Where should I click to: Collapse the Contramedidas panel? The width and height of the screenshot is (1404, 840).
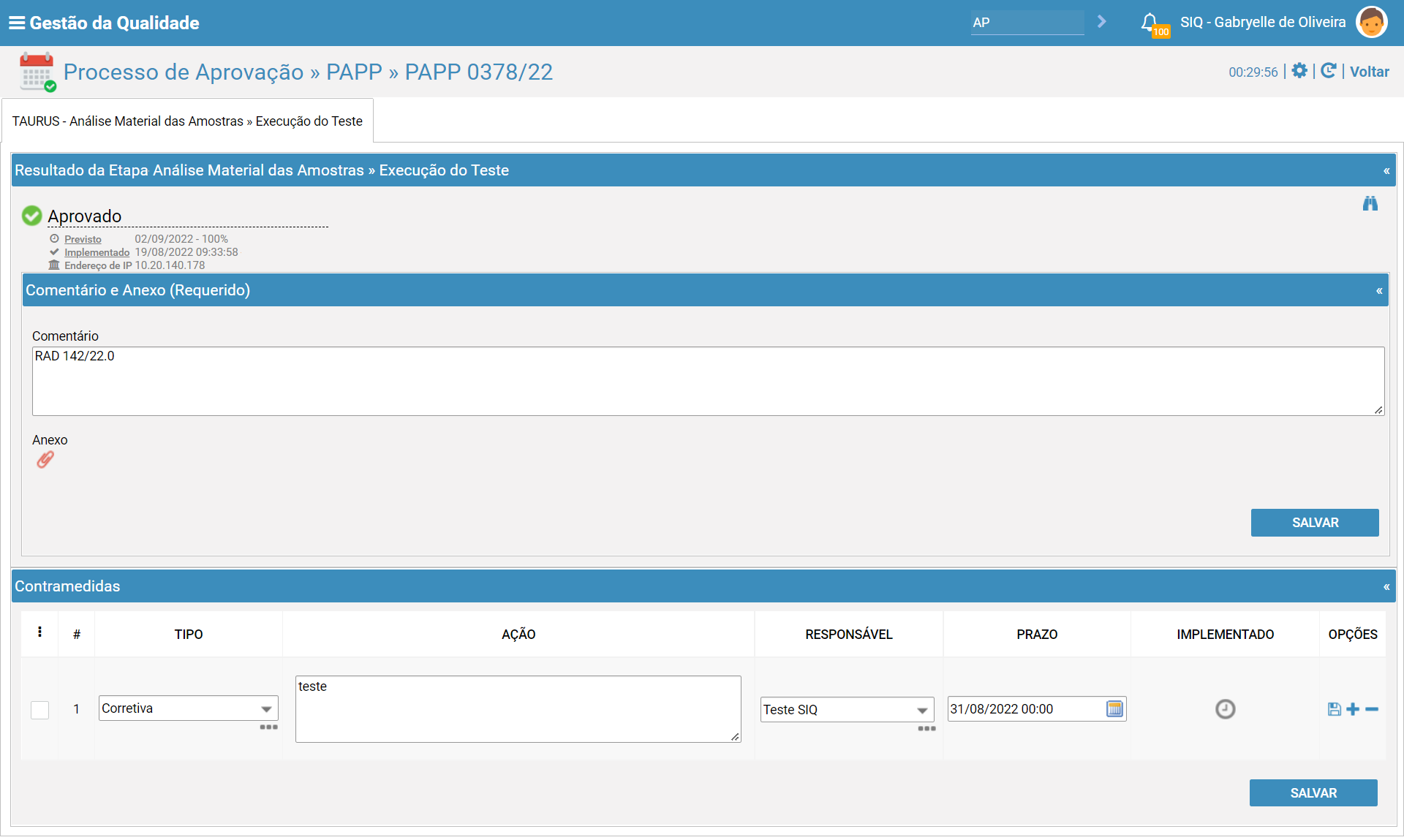pyautogui.click(x=1386, y=586)
